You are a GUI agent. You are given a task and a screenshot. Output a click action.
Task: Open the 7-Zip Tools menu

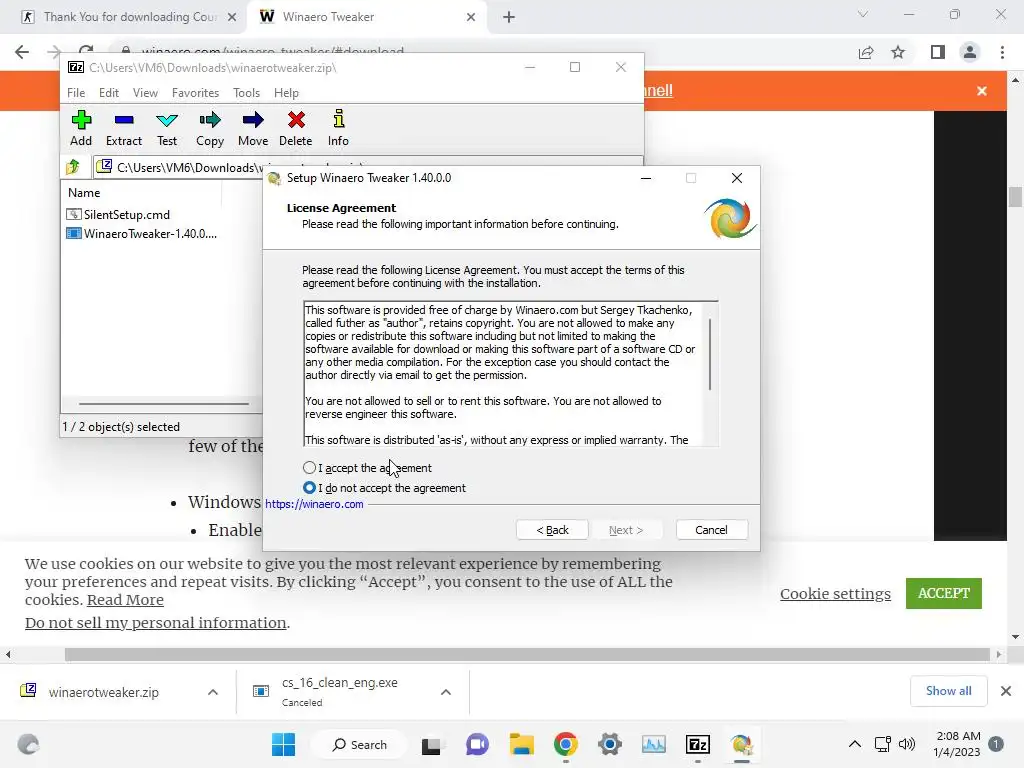pyautogui.click(x=246, y=93)
